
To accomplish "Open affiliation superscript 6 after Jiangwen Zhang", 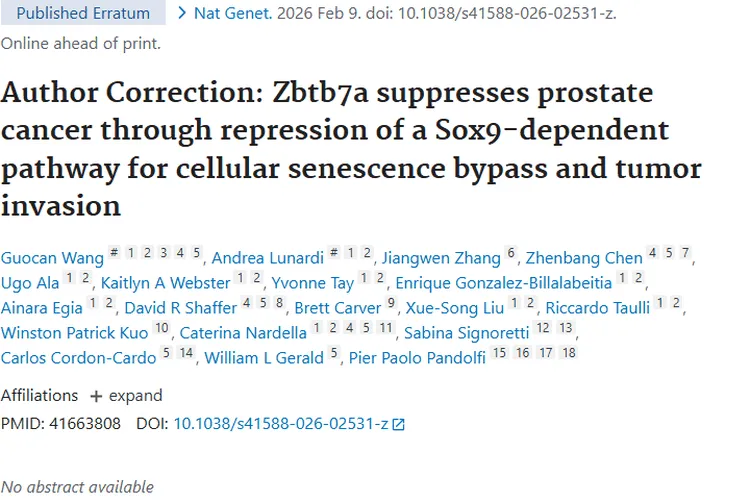I will point(511,255).
